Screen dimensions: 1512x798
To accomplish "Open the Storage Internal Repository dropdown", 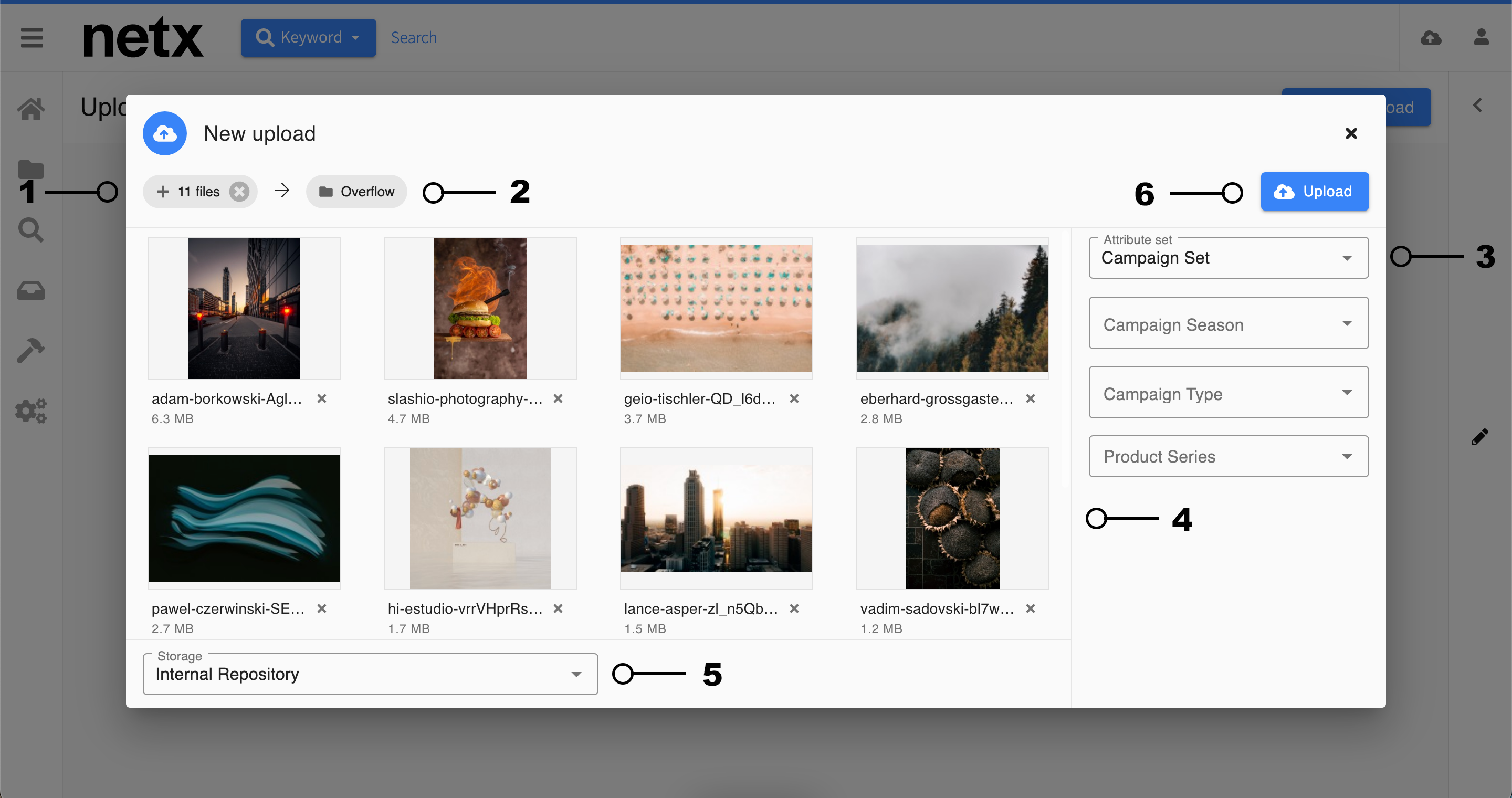I will 370,674.
